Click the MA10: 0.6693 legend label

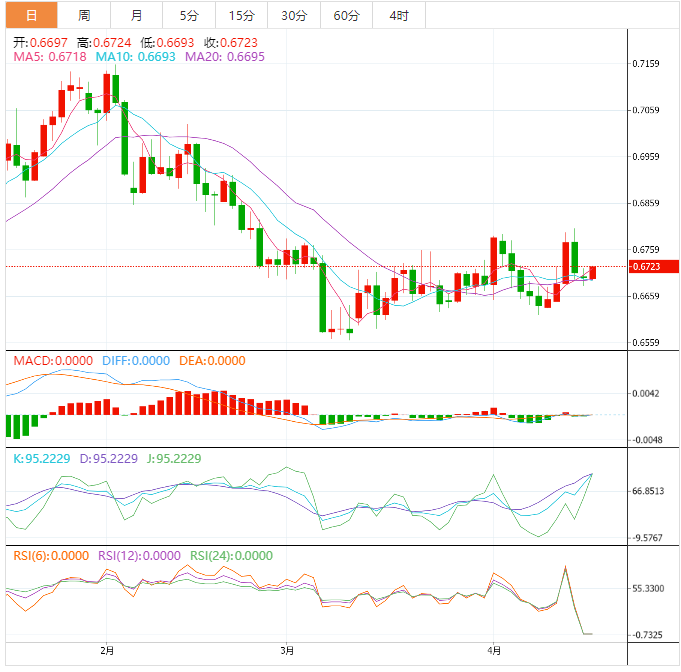[136, 56]
